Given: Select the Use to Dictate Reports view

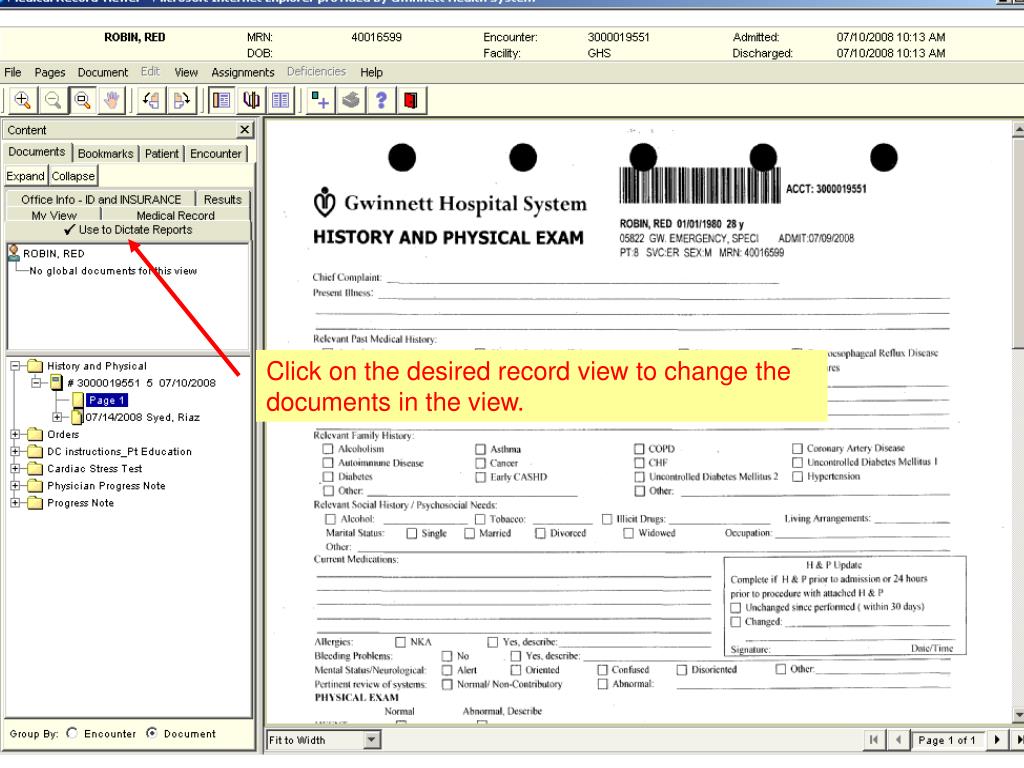Looking at the screenshot, I should point(129,230).
